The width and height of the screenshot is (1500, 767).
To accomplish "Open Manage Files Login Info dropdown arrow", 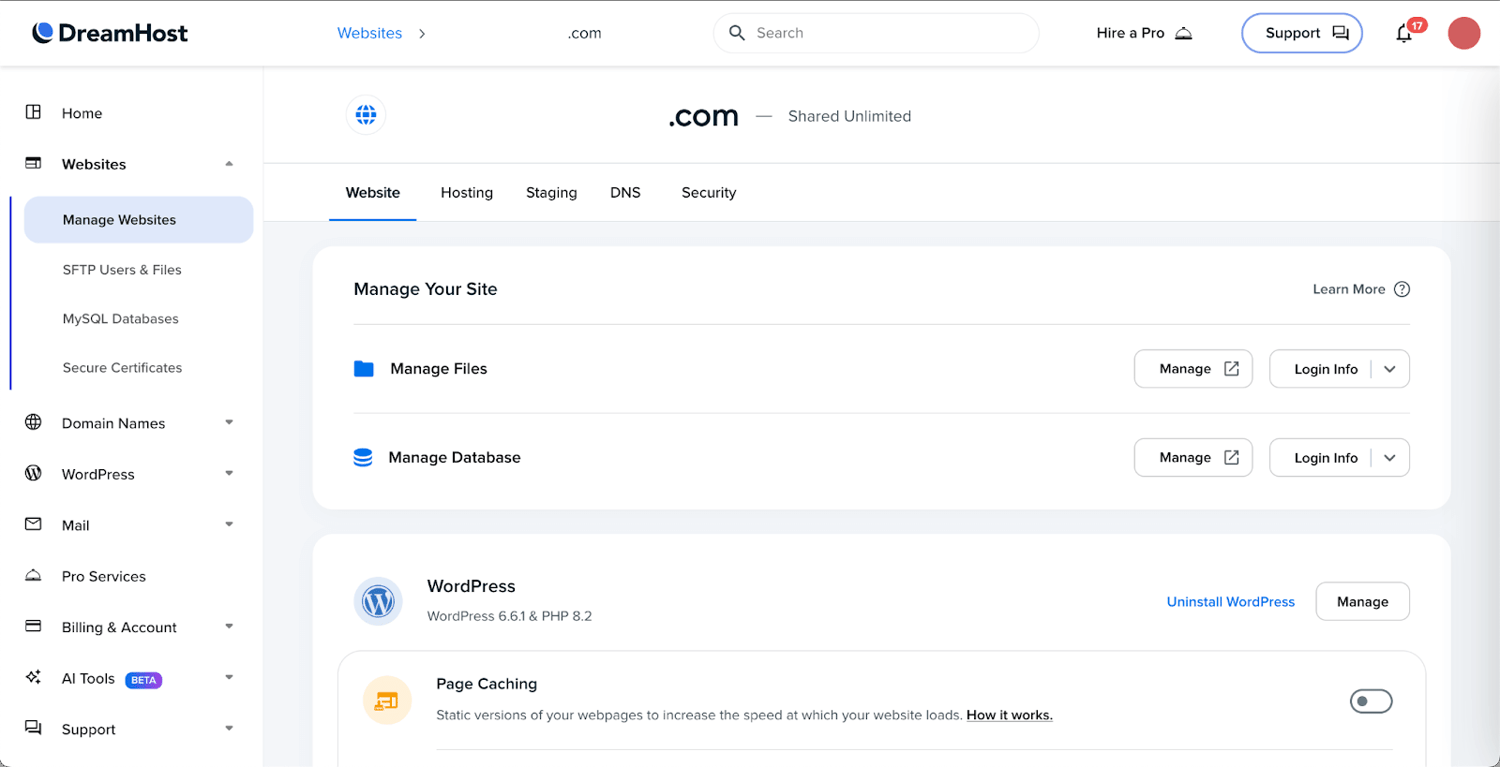I will pos(1390,369).
